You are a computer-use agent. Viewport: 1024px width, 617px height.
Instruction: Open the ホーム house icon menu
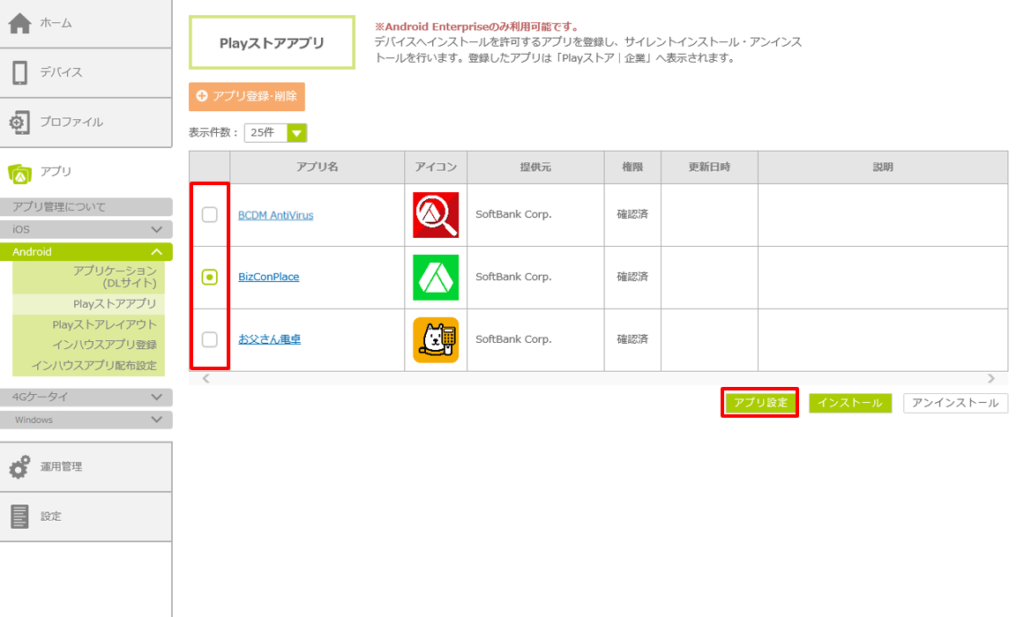click(x=20, y=23)
